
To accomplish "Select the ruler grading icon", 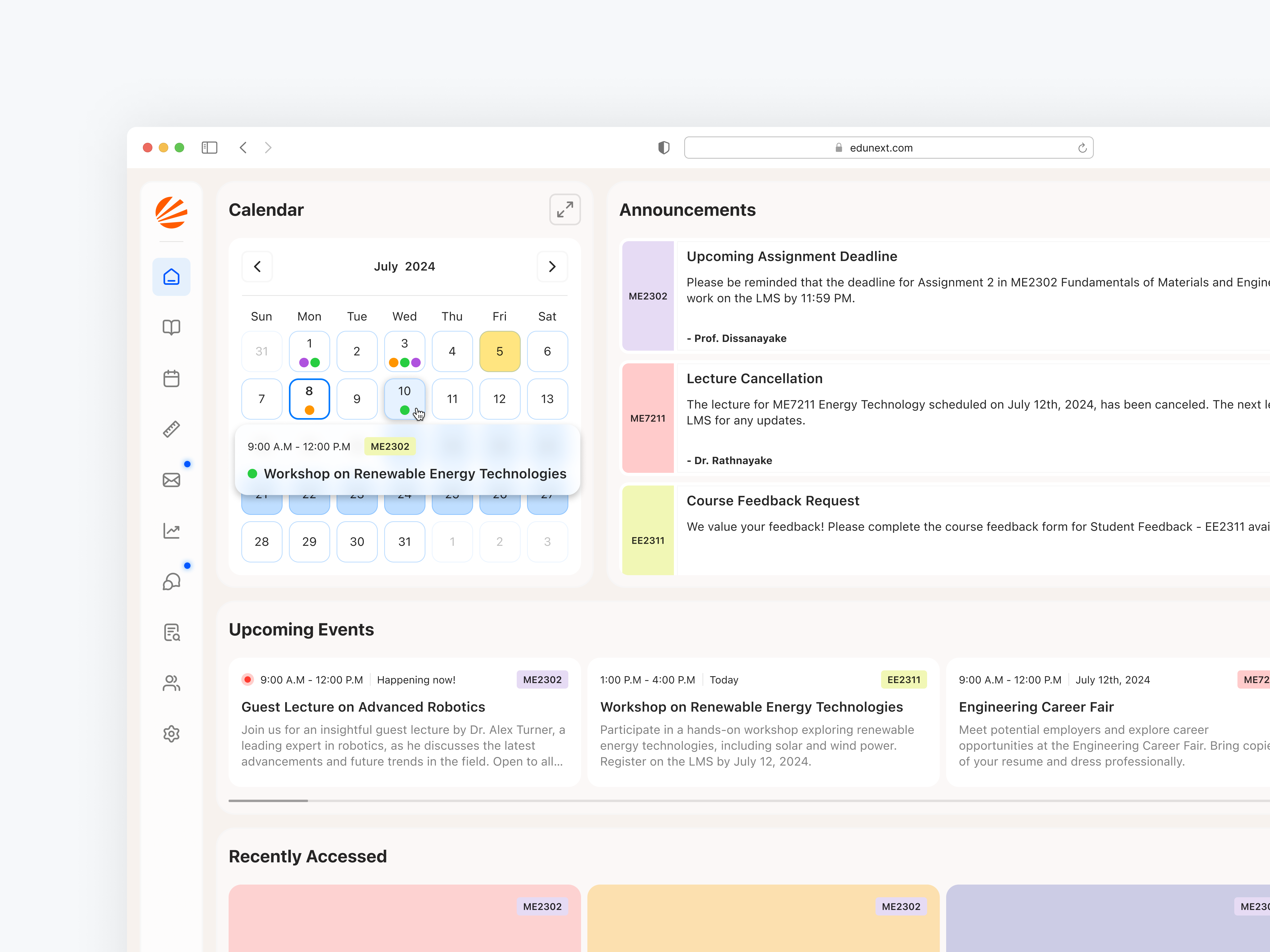I will point(171,429).
